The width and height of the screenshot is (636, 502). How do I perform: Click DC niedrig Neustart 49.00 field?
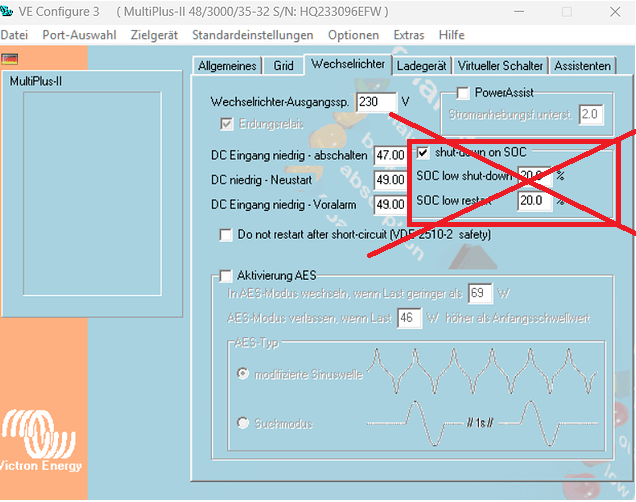(x=390, y=180)
